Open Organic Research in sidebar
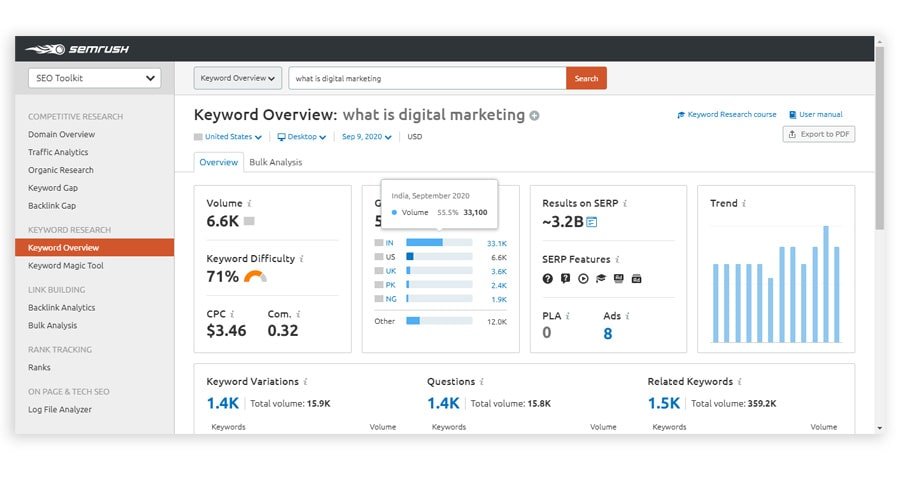 (61, 170)
